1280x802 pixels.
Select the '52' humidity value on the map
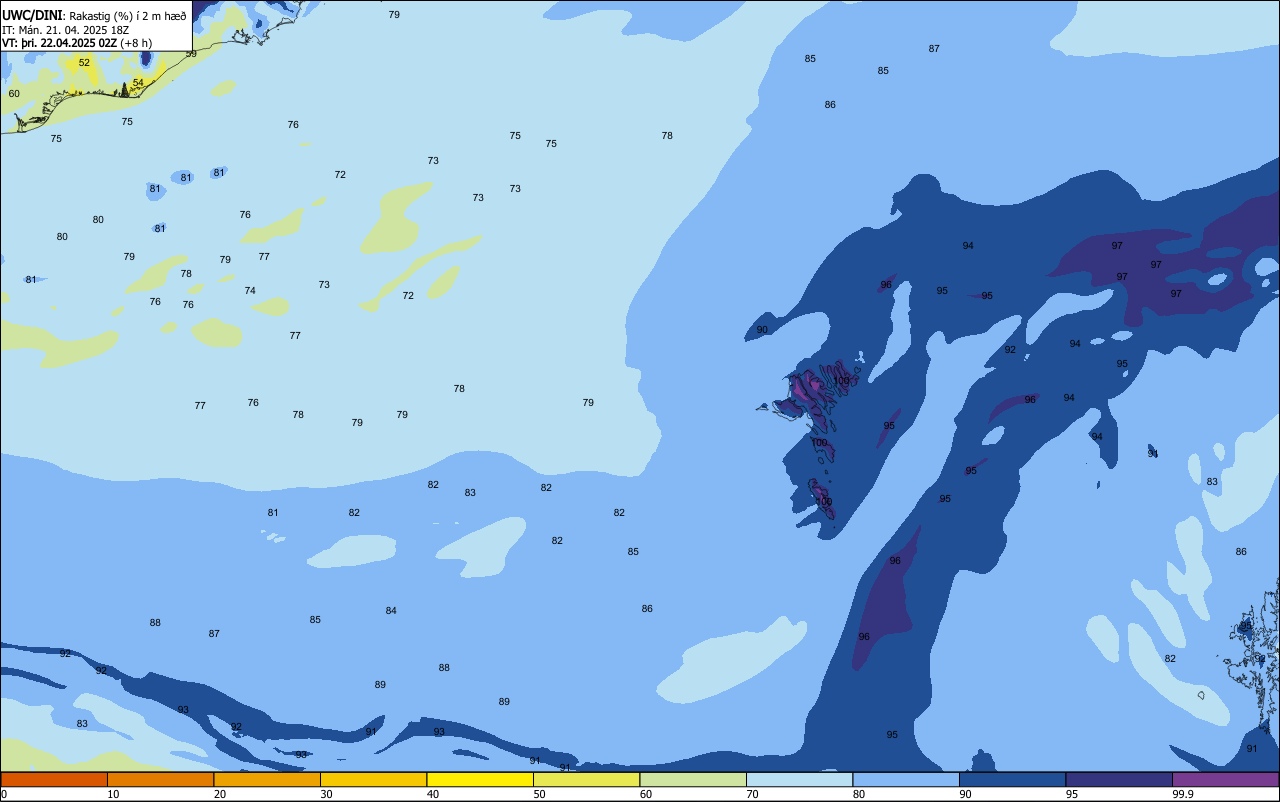(x=84, y=62)
